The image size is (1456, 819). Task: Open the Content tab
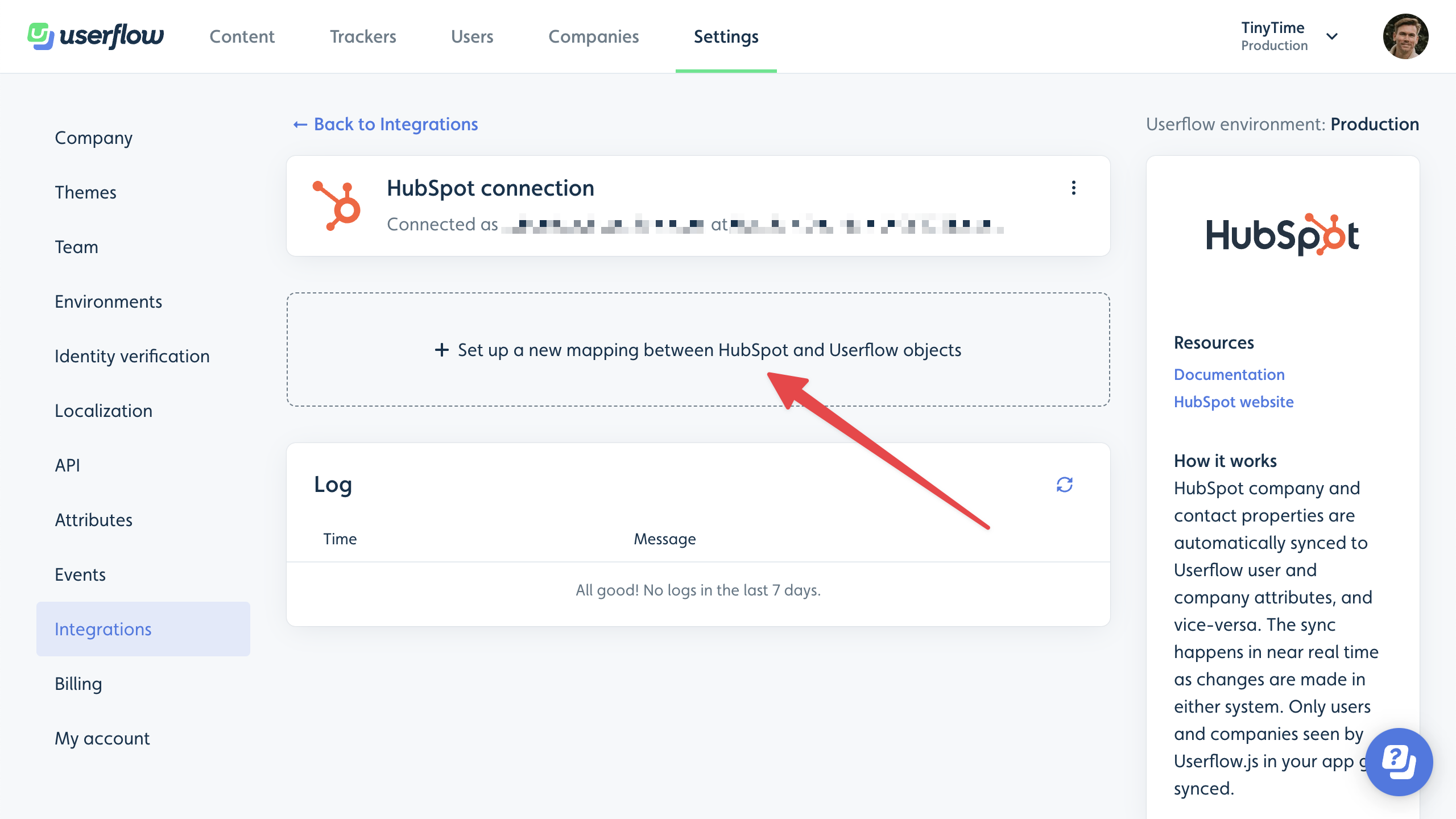click(x=242, y=36)
